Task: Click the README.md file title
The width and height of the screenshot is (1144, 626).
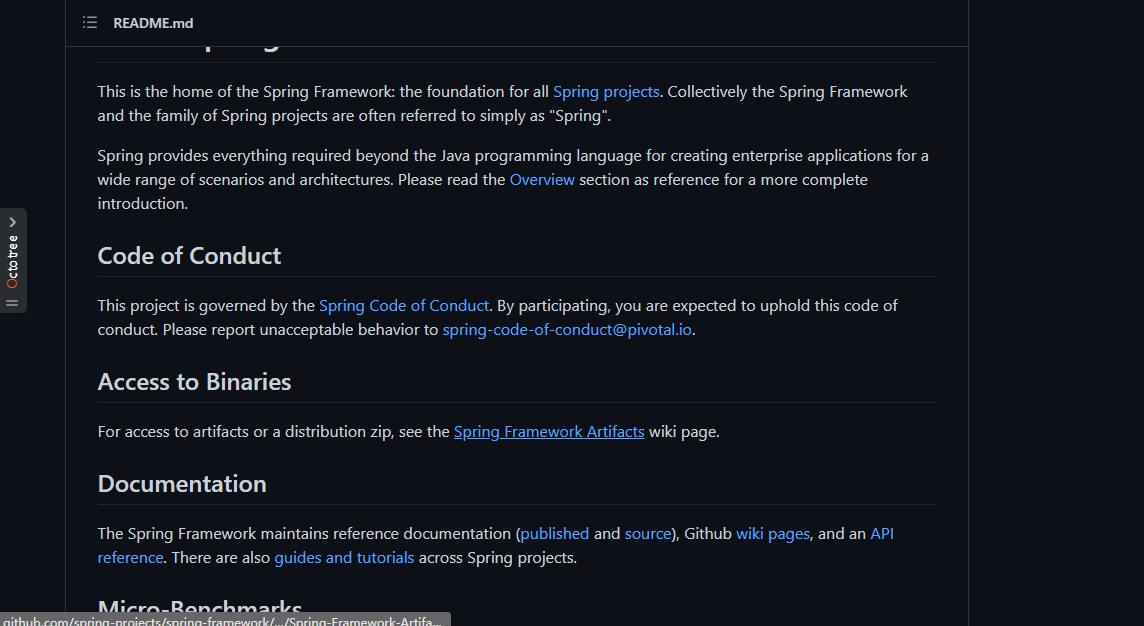Action: [x=153, y=23]
